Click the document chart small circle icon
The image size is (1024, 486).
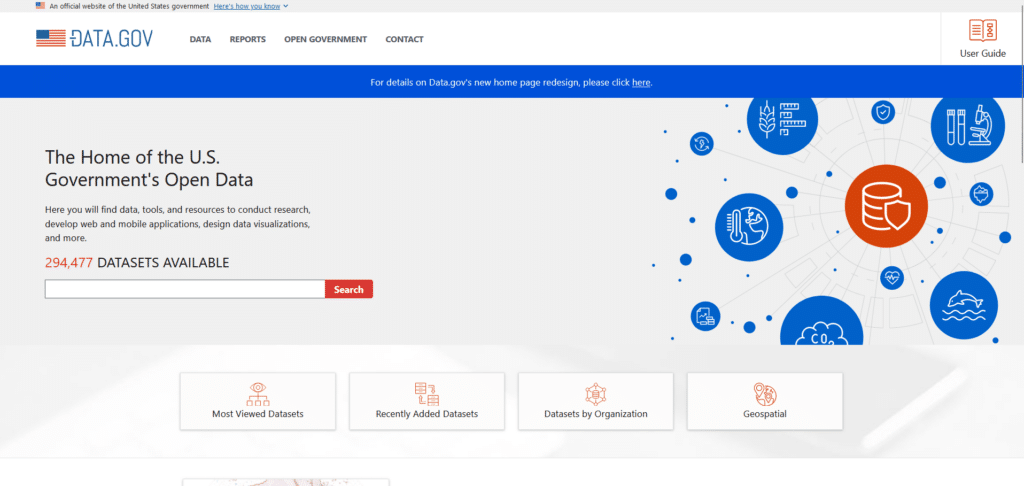705,316
